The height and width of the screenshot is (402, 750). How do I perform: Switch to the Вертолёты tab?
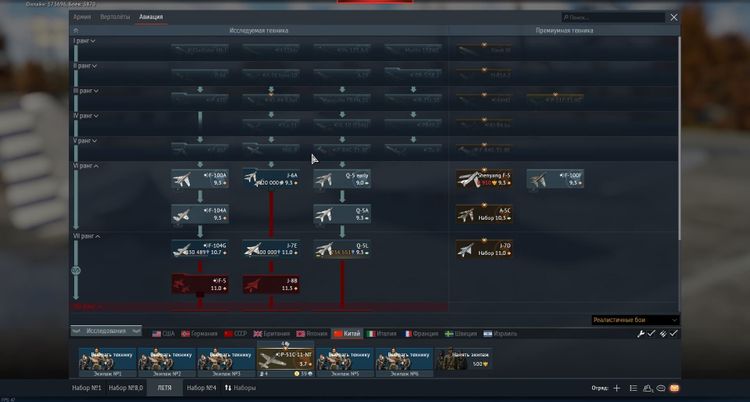coord(117,17)
